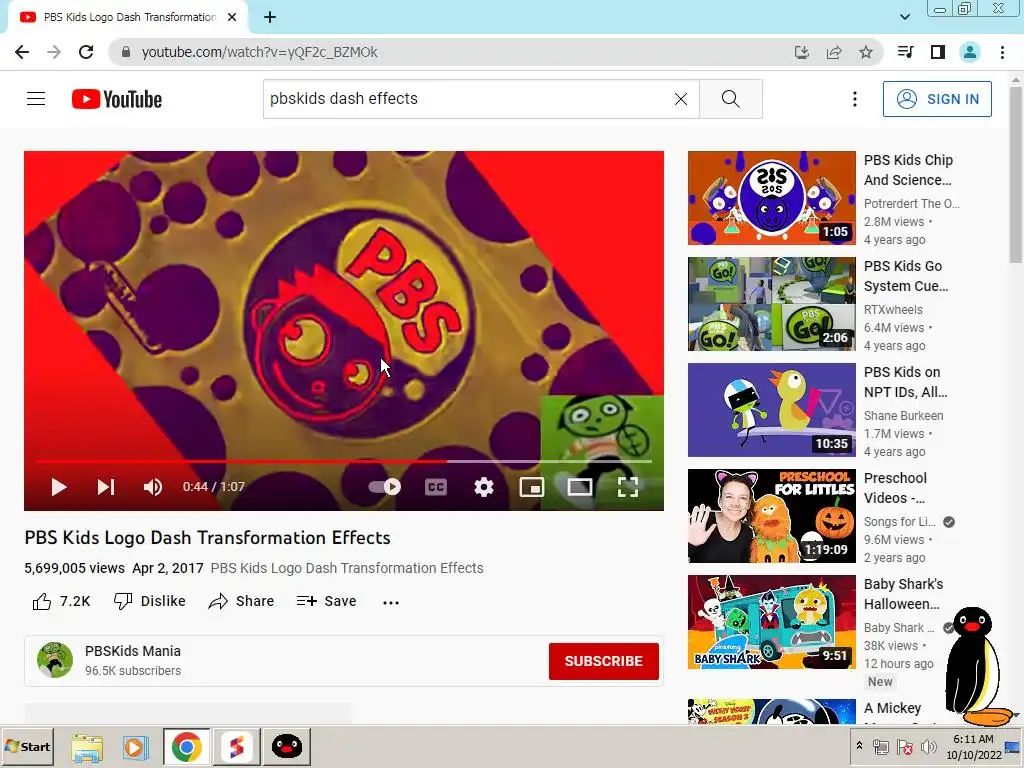Click the address bar URL
The width and height of the screenshot is (1024, 768).
coord(259,52)
